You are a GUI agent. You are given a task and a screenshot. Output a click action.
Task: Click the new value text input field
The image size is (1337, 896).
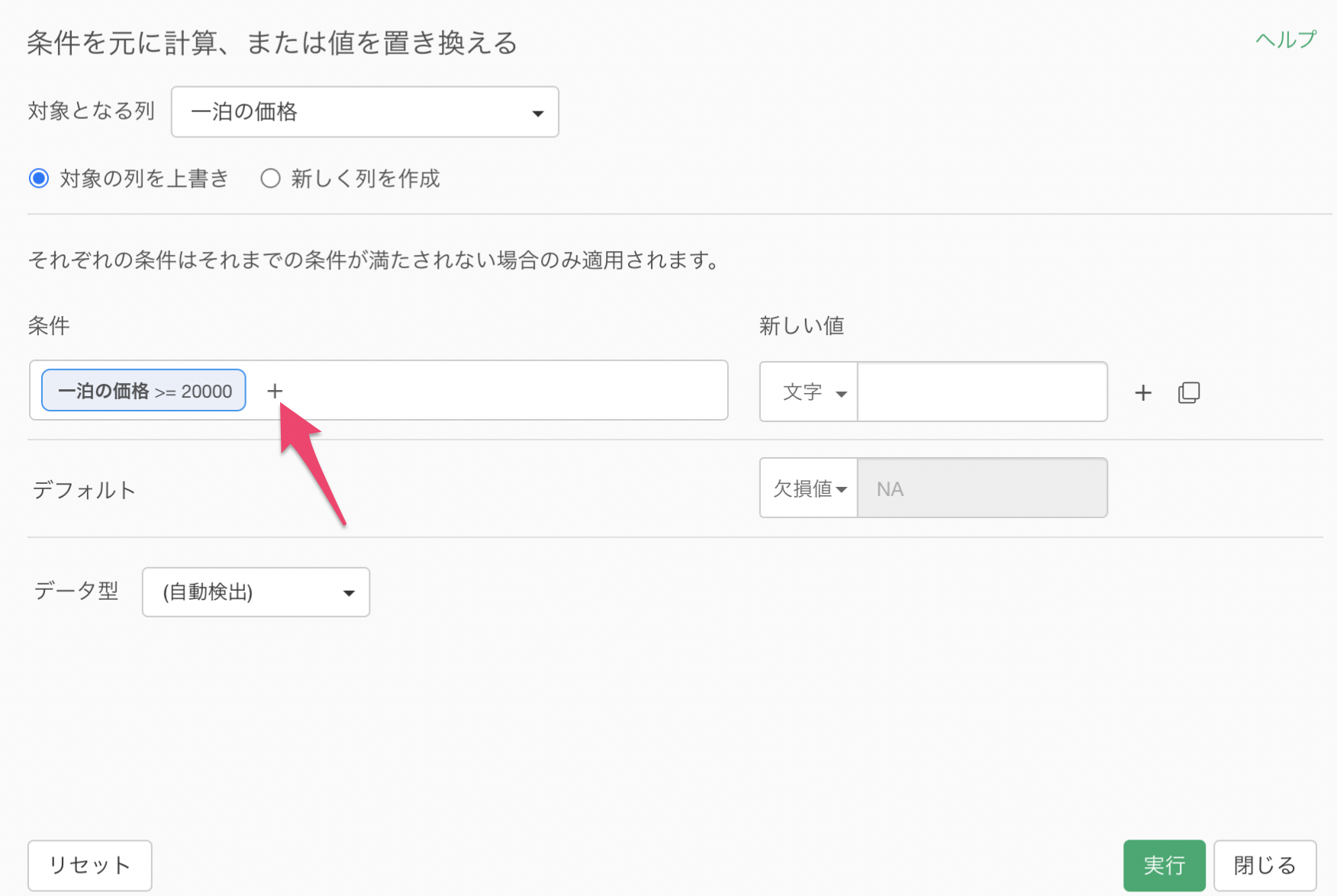(981, 392)
